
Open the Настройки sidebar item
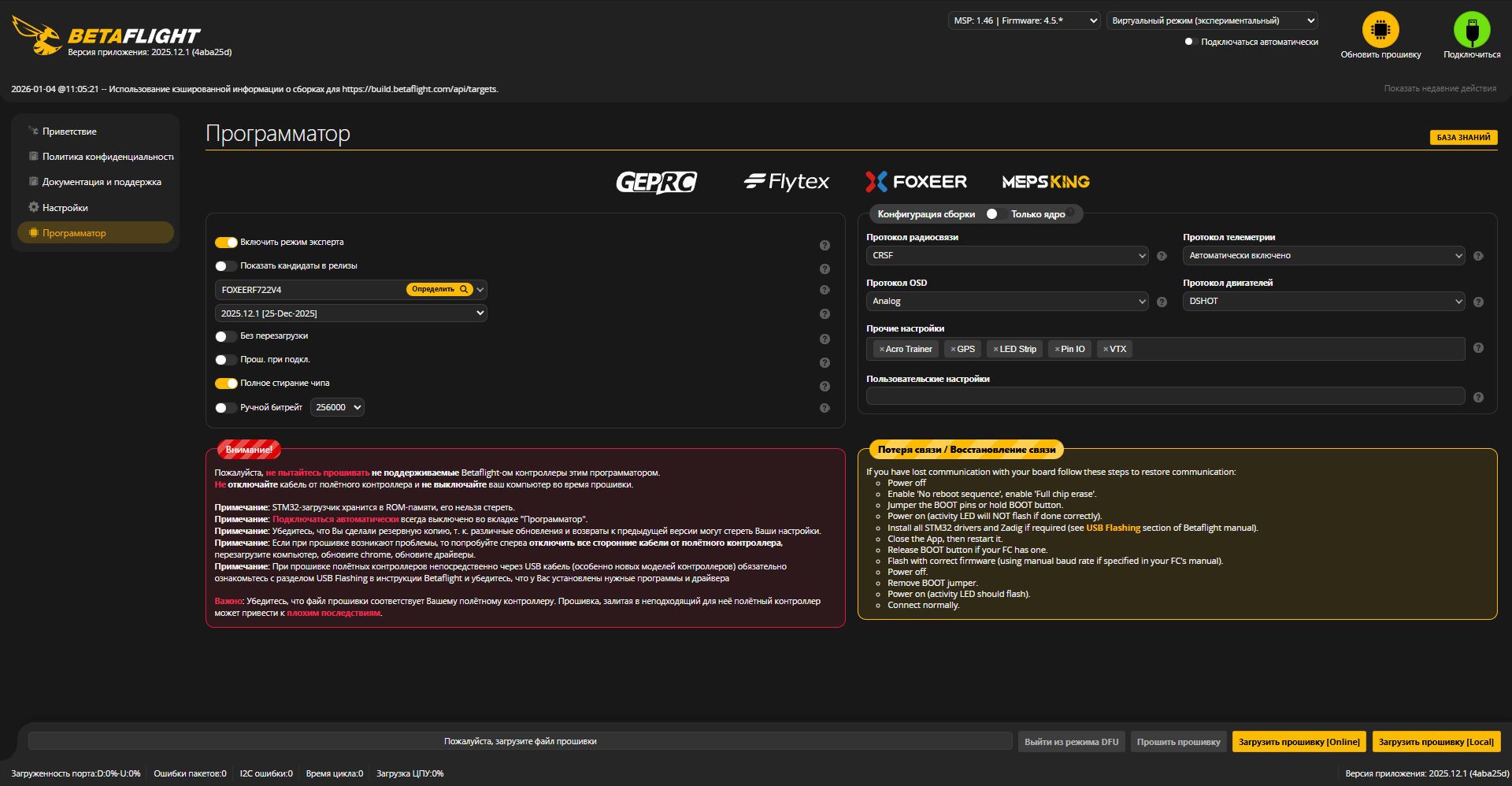tap(65, 208)
